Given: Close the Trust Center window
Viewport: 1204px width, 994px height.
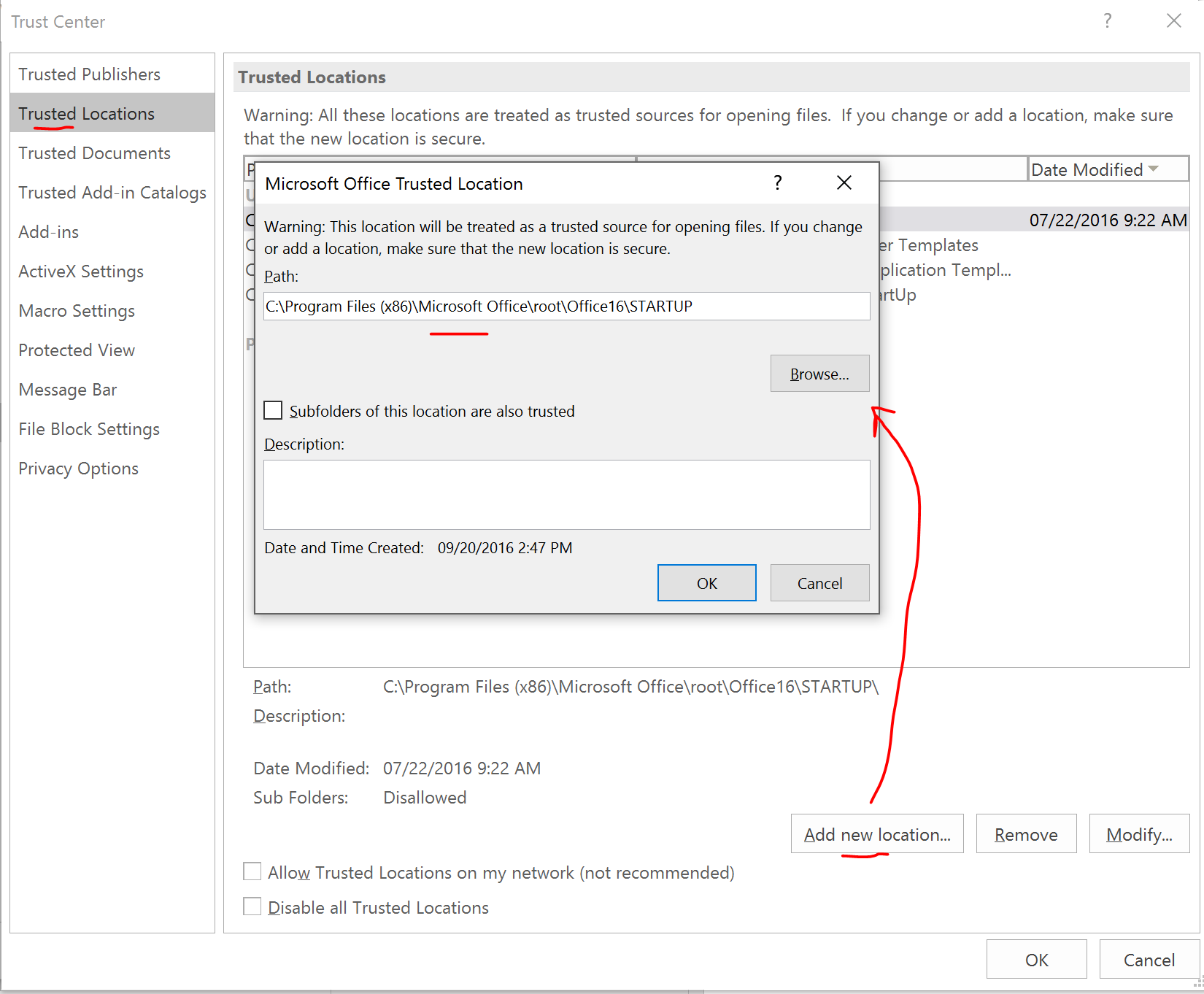Looking at the screenshot, I should (x=1173, y=20).
